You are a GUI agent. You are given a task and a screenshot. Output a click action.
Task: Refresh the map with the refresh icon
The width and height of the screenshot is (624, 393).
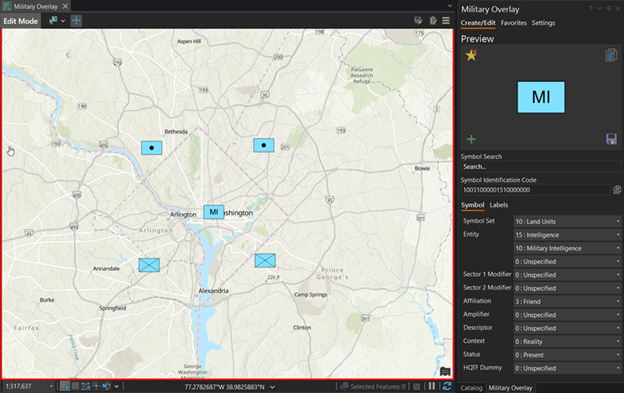tap(447, 386)
